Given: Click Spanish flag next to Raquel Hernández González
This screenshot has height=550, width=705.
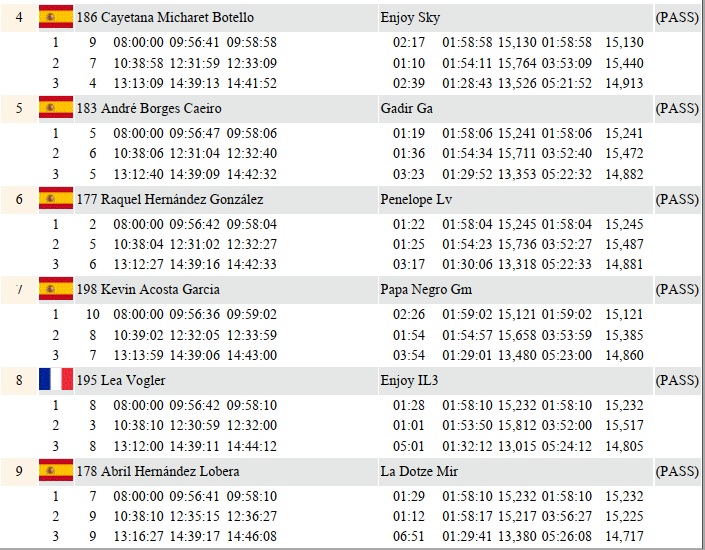Looking at the screenshot, I should 56,199.
